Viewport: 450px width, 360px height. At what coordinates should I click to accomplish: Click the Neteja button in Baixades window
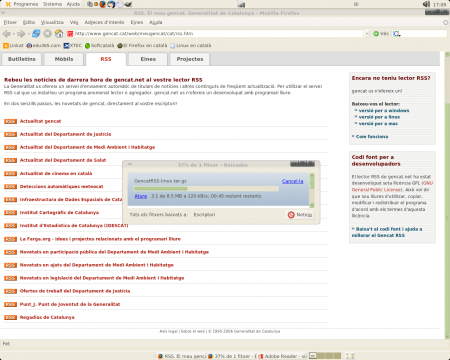300,215
